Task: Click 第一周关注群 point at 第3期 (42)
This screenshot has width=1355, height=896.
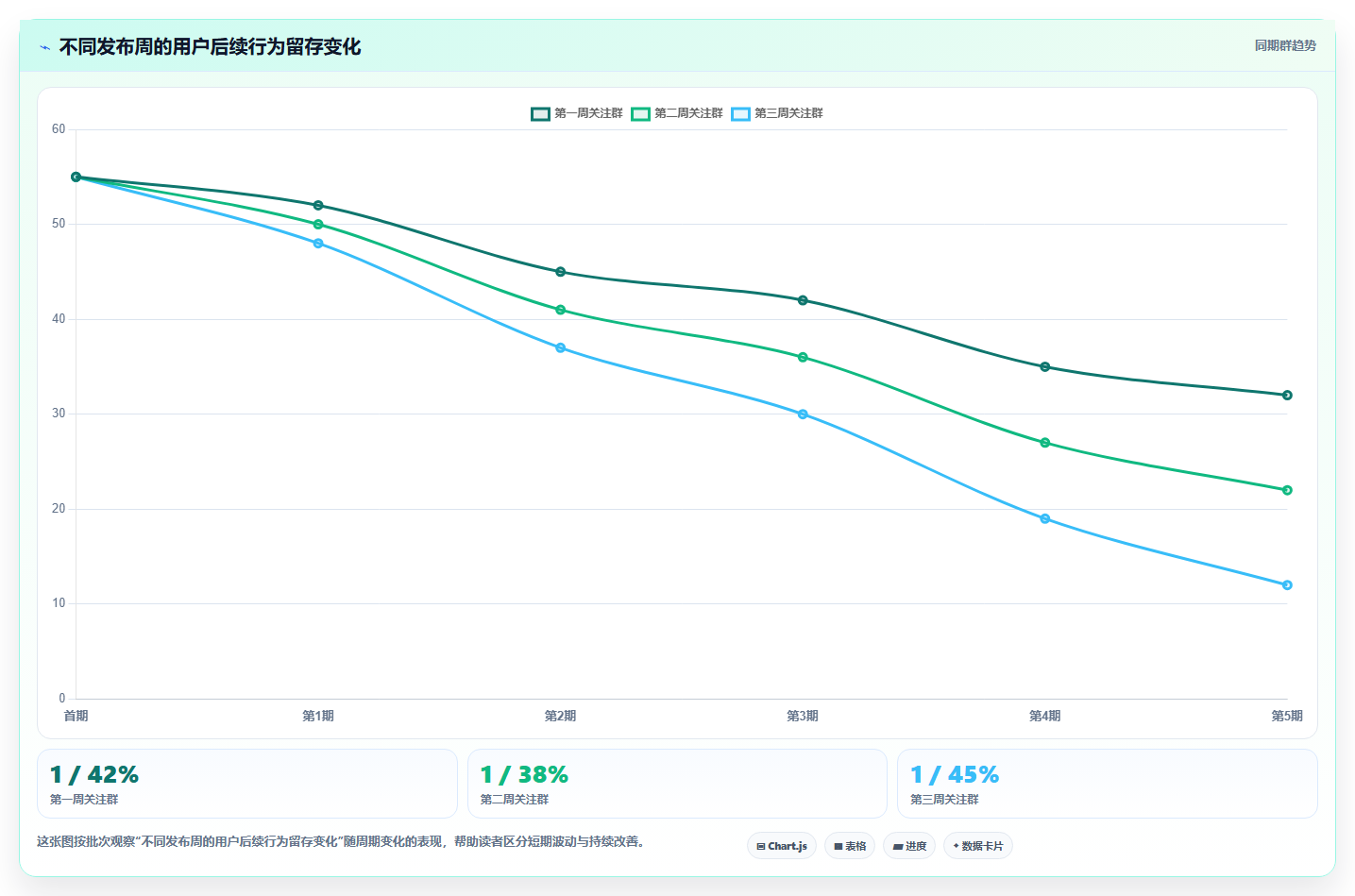Action: (x=803, y=300)
